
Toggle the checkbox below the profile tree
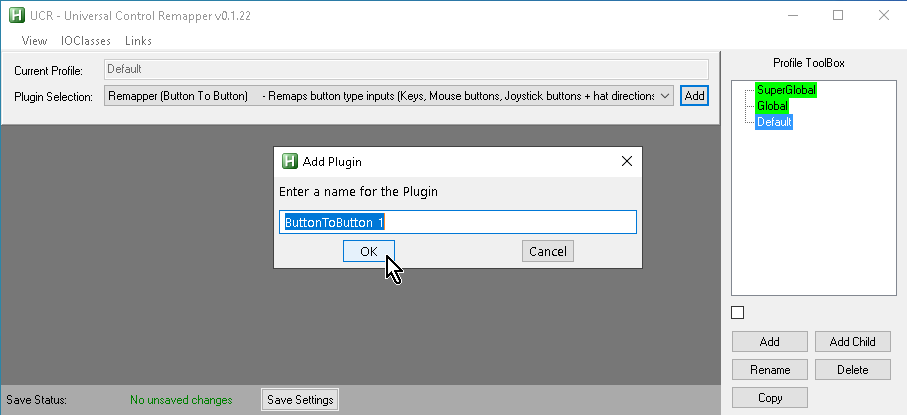(738, 313)
